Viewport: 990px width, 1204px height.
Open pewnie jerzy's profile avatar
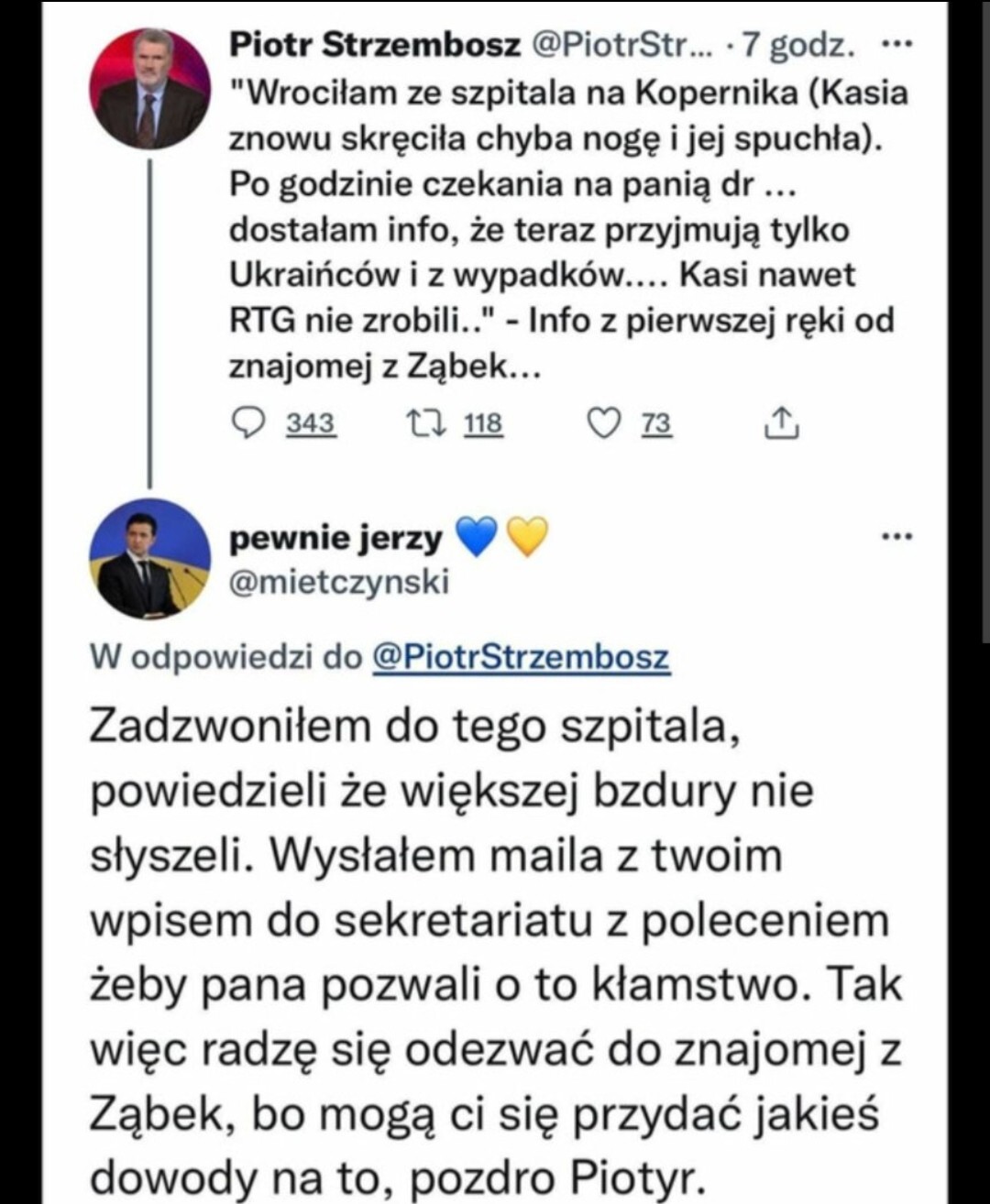click(148, 557)
